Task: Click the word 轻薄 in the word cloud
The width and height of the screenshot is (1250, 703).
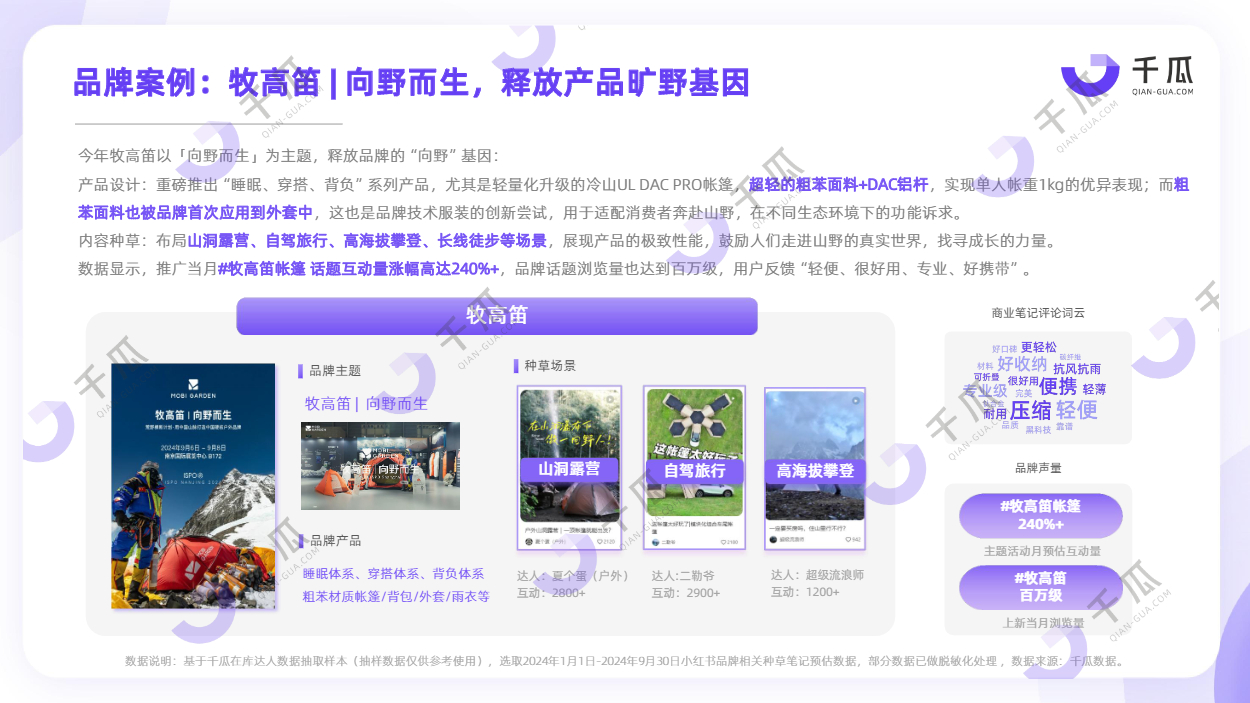Action: pyautogui.click(x=1094, y=389)
